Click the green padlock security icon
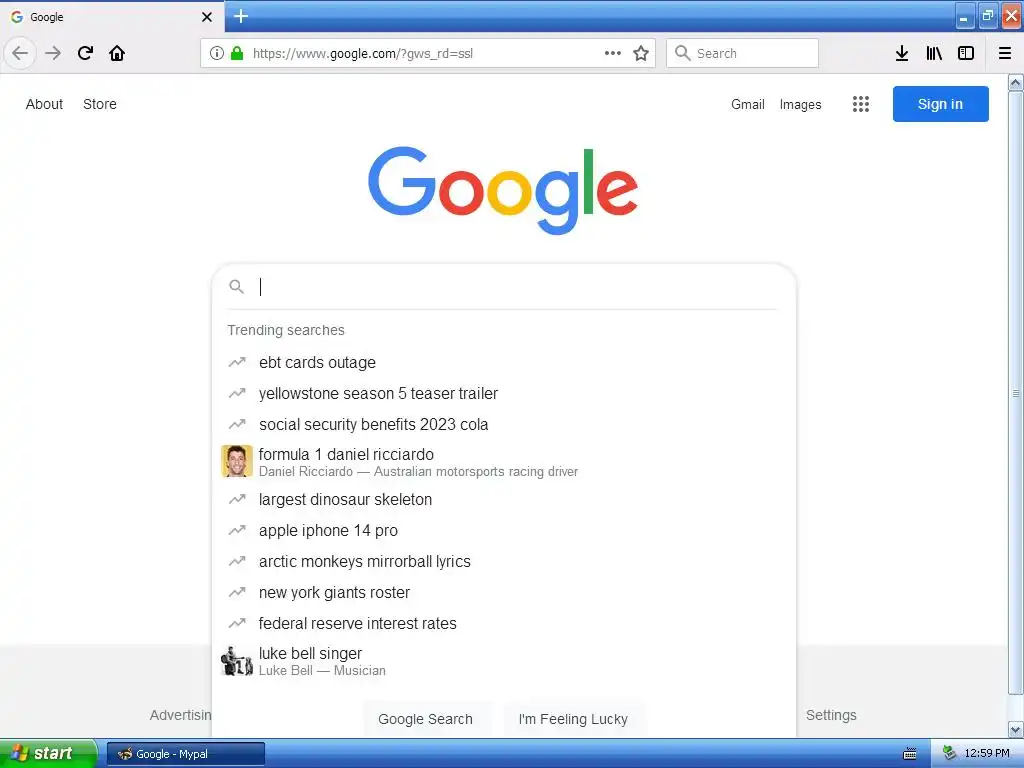Viewport: 1024px width, 768px height. pyautogui.click(x=237, y=53)
